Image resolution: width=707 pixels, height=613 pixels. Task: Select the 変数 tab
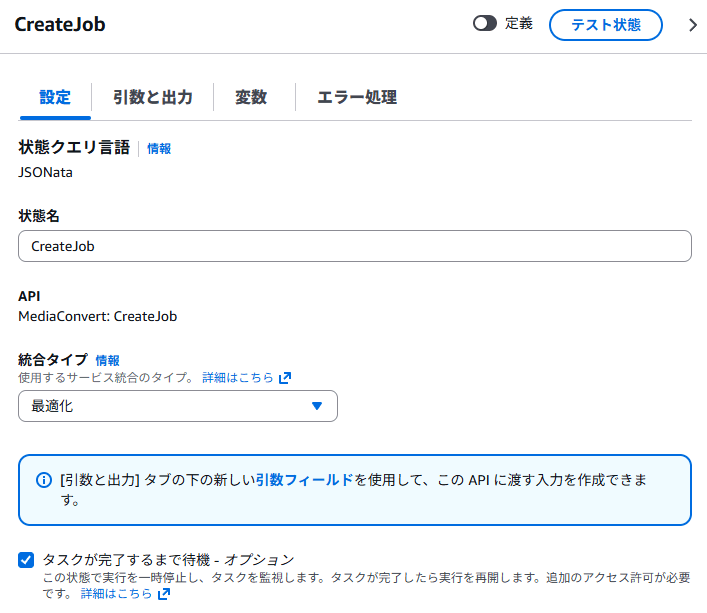(x=251, y=97)
